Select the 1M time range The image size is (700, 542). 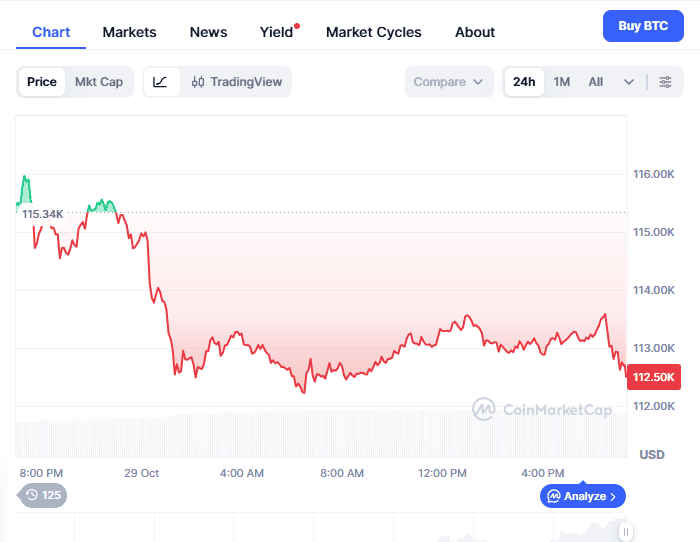562,82
